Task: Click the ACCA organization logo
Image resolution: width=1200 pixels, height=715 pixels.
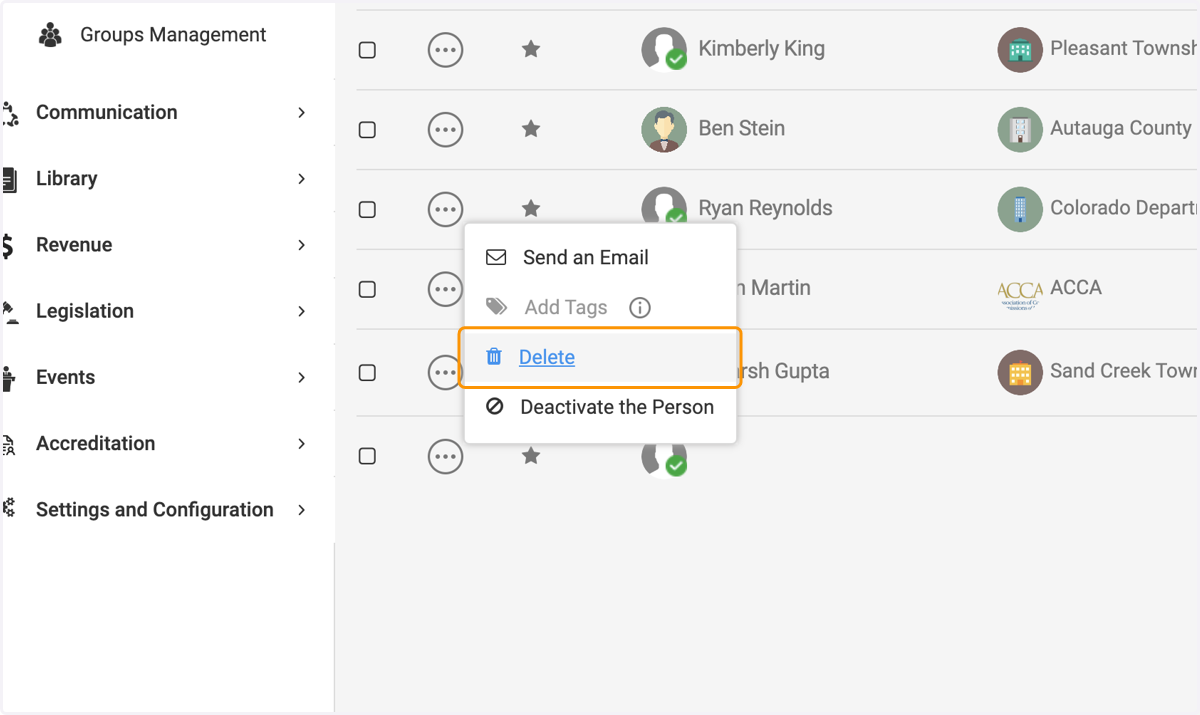Action: click(x=1020, y=294)
